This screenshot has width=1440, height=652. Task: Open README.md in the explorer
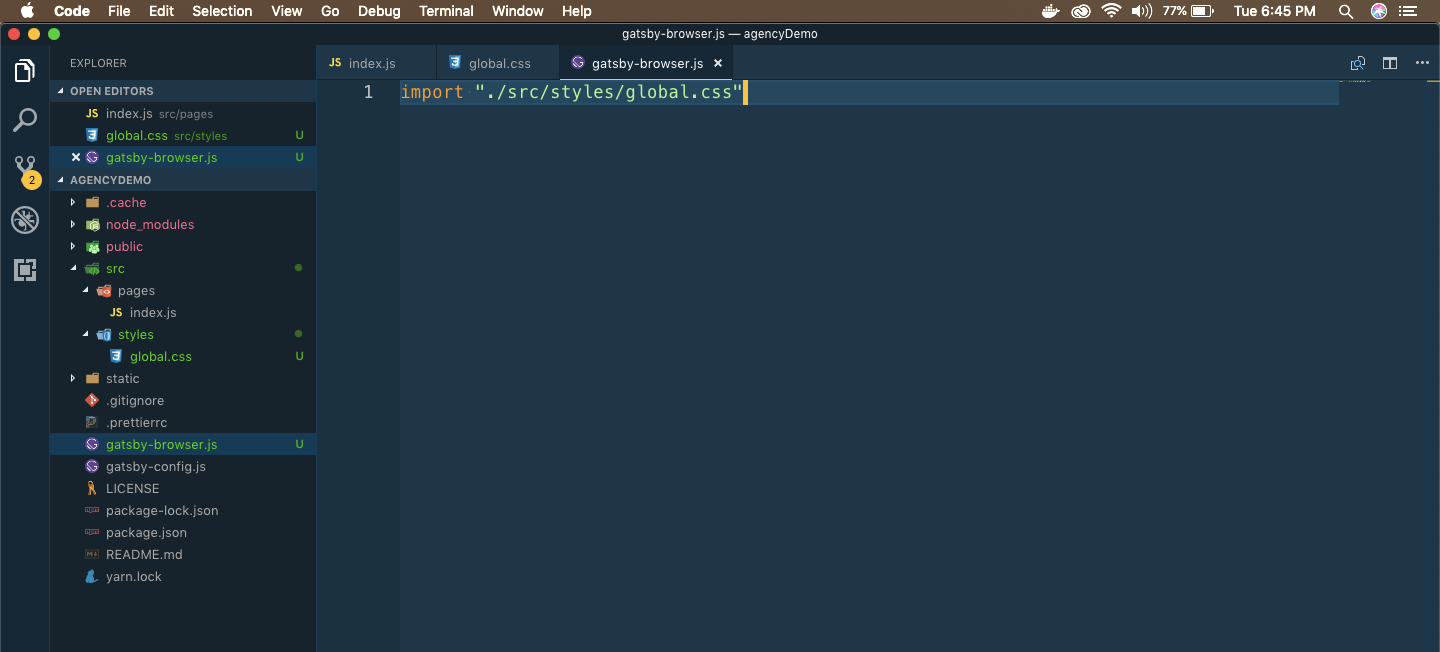pyautogui.click(x=183, y=554)
